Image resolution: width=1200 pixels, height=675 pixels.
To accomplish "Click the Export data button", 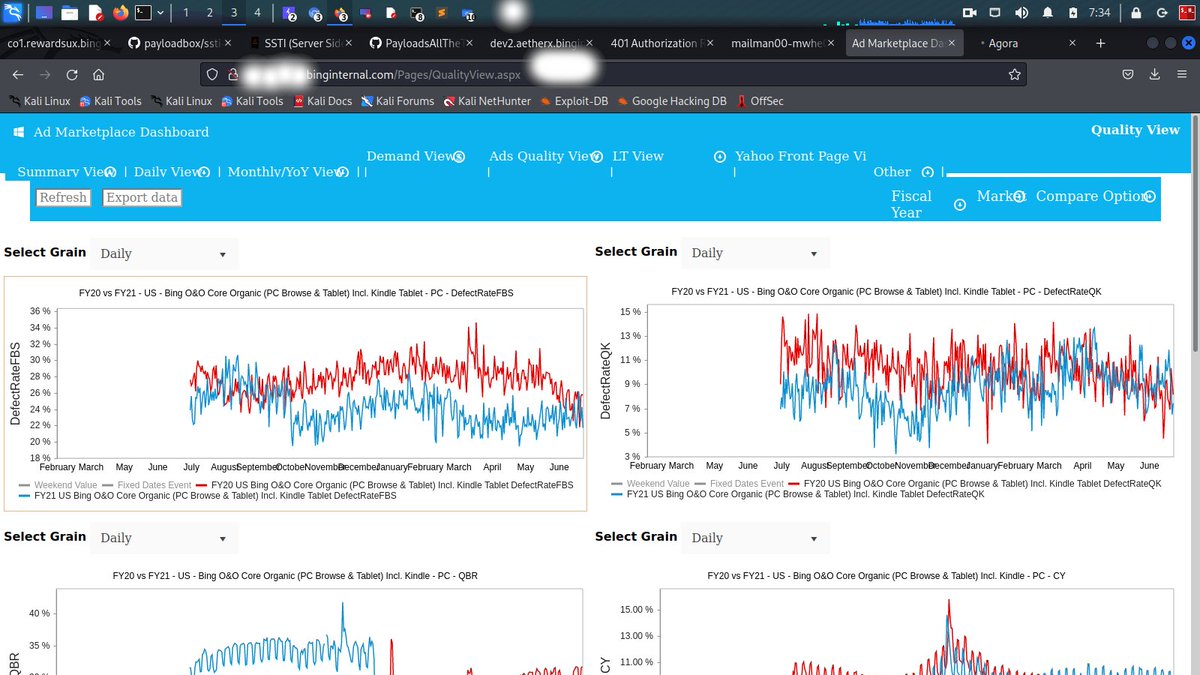I will pos(142,197).
